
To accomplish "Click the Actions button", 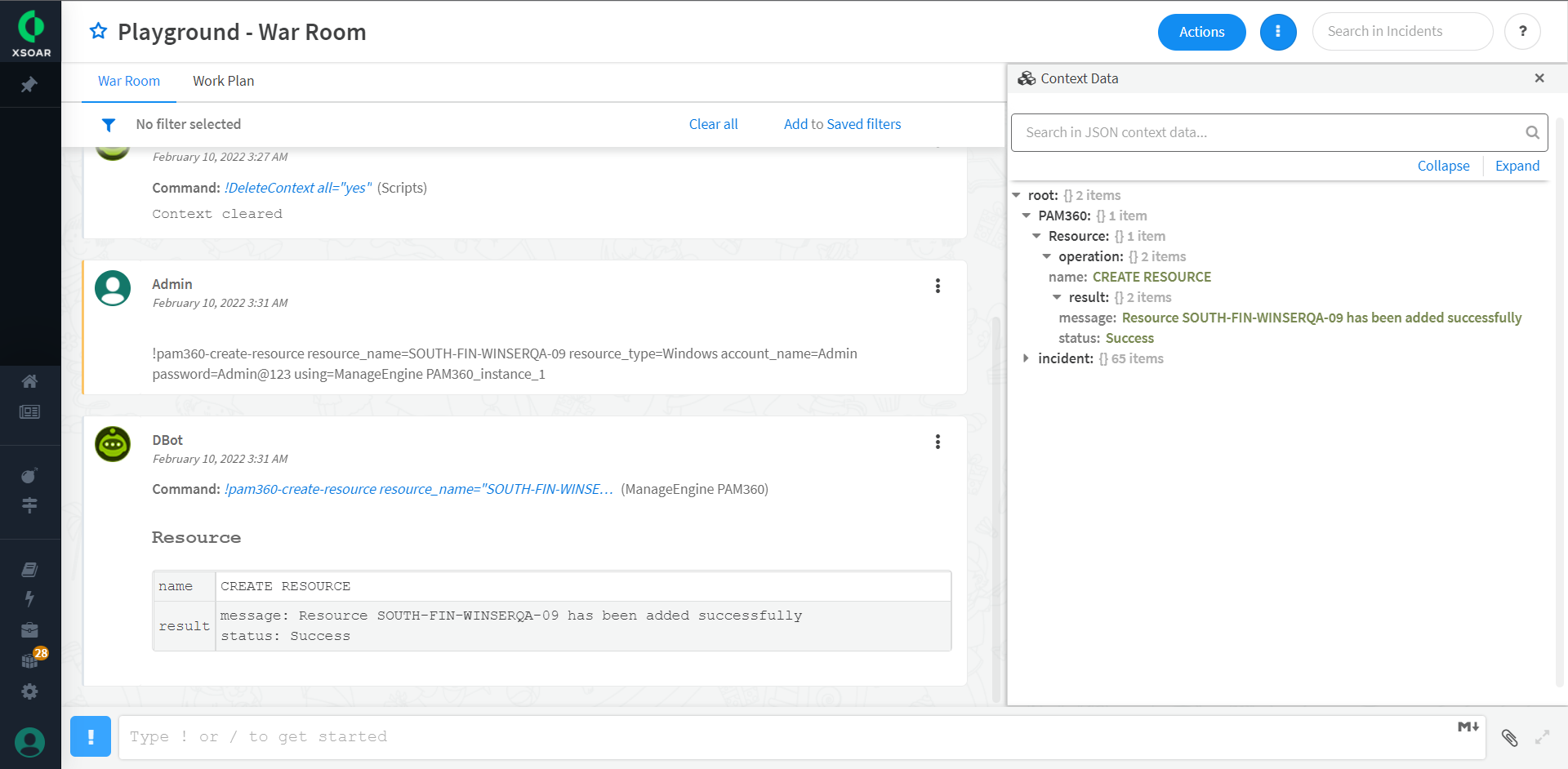I will [1201, 32].
